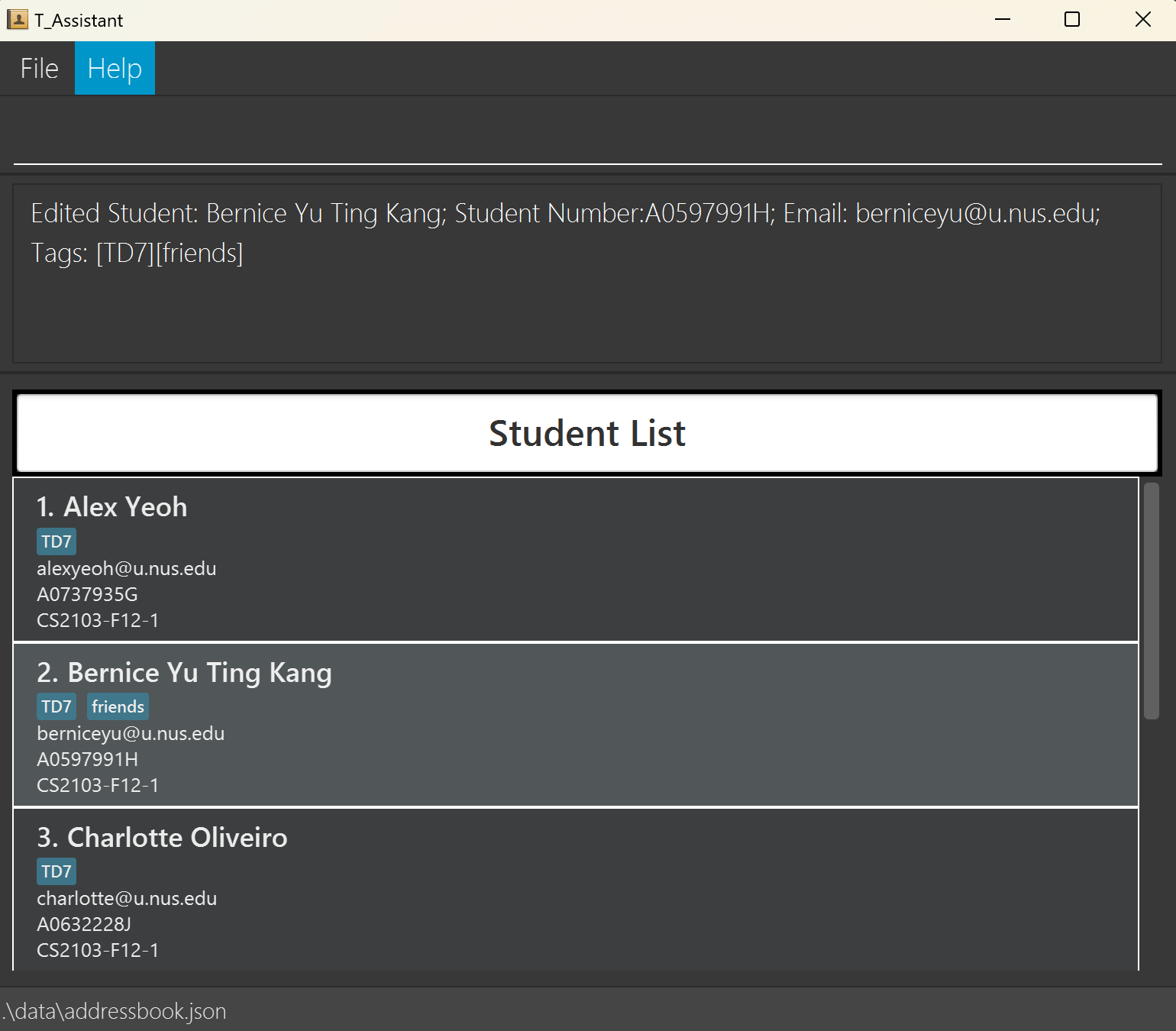Click the addressbook.json status bar path
This screenshot has height=1031, width=1176.
pyautogui.click(x=115, y=1011)
